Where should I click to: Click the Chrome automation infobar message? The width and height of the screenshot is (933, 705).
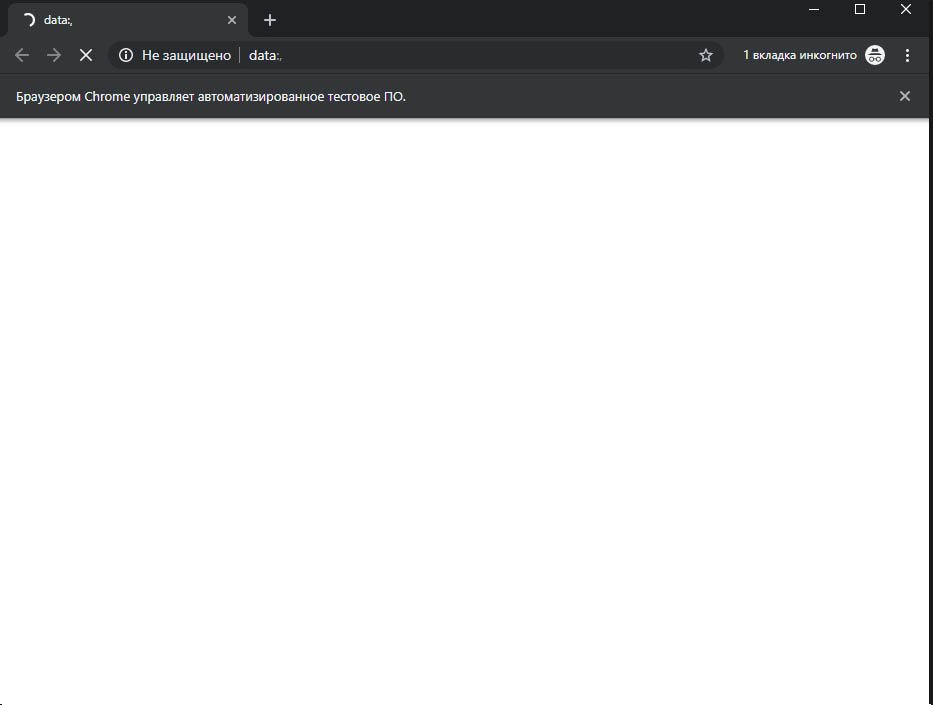pos(211,97)
